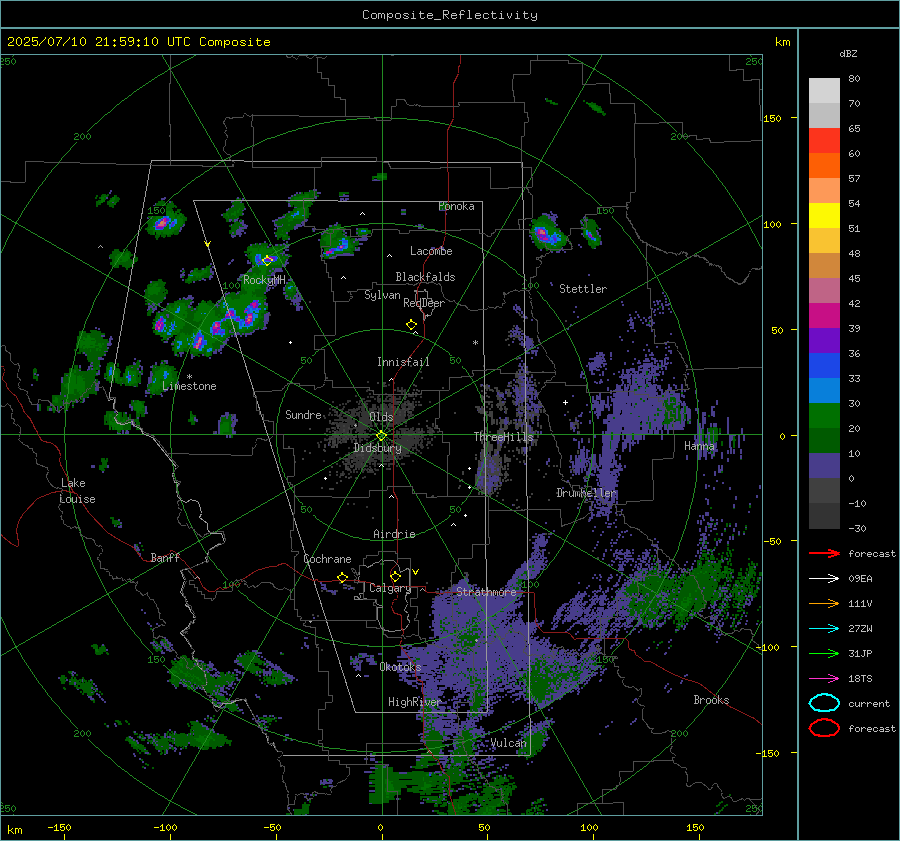Click the Calgary city label
The height and width of the screenshot is (841, 900).
pos(390,588)
